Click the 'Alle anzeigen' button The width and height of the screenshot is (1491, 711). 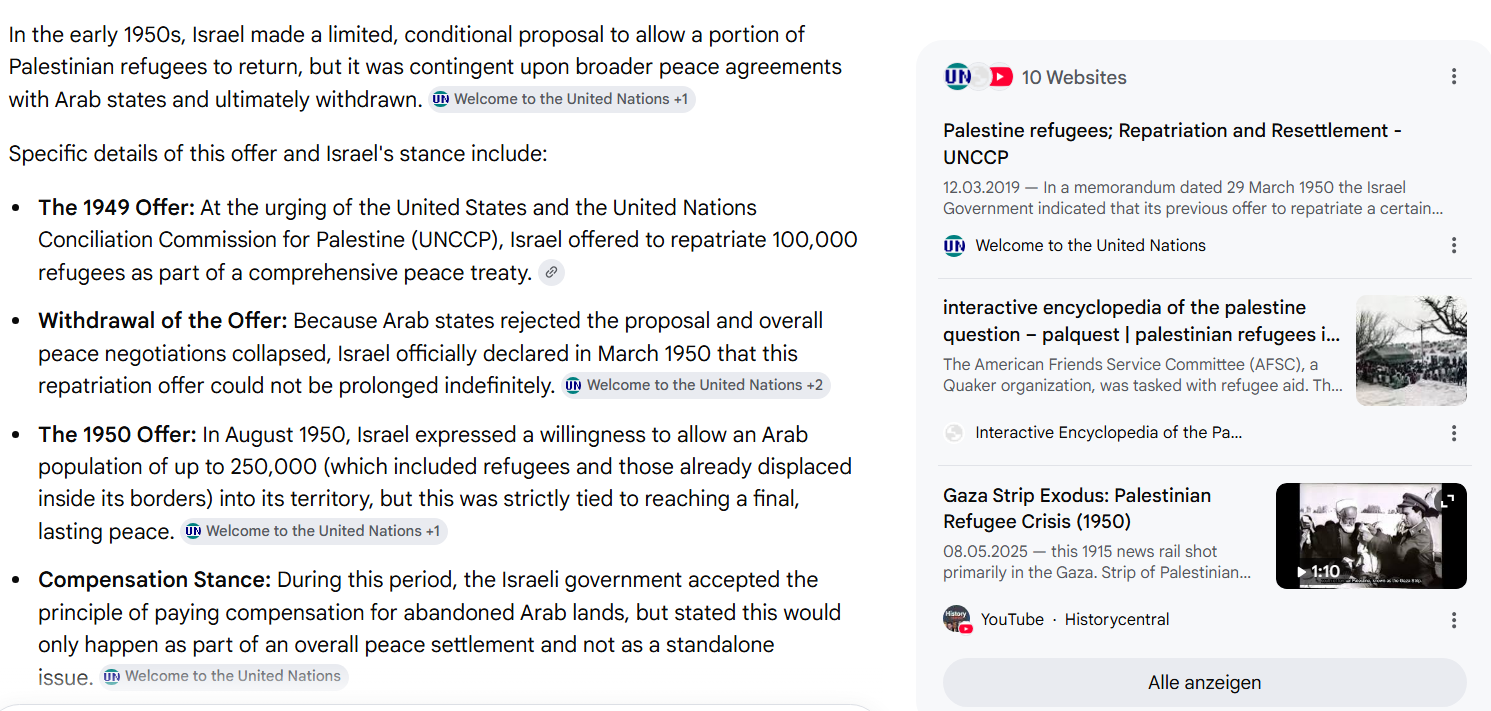click(x=1204, y=683)
